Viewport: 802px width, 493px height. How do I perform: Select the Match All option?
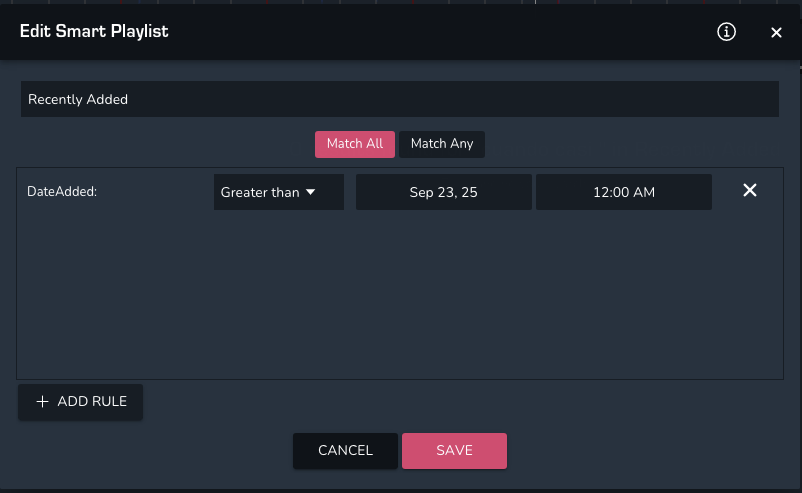coord(355,144)
